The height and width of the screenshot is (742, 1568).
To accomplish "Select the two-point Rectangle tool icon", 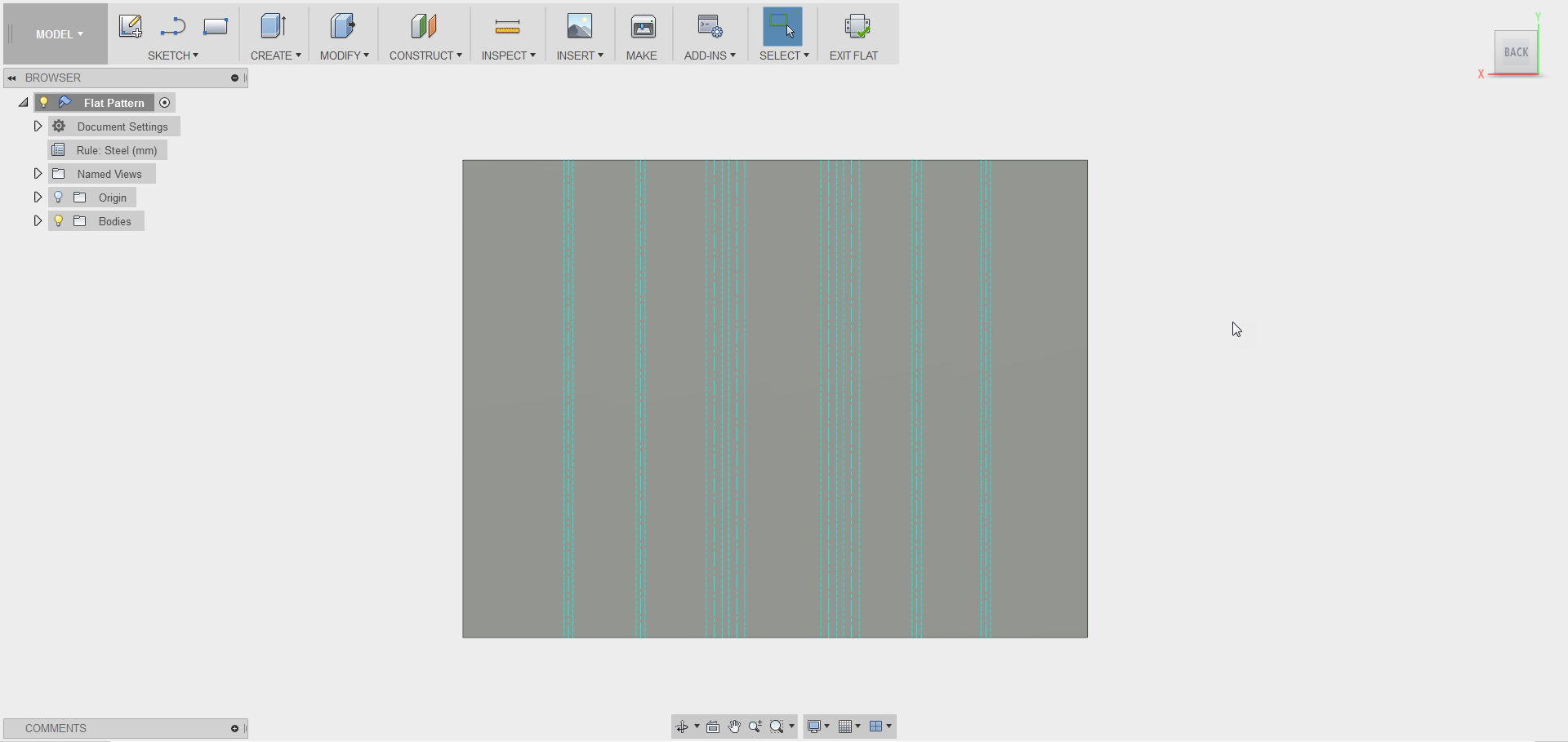I will click(x=216, y=27).
